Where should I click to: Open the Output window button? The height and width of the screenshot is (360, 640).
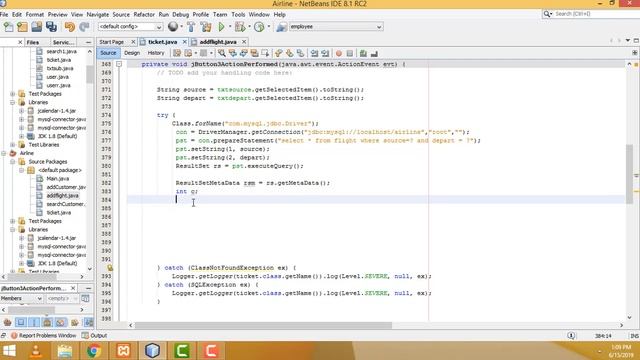click(94, 336)
